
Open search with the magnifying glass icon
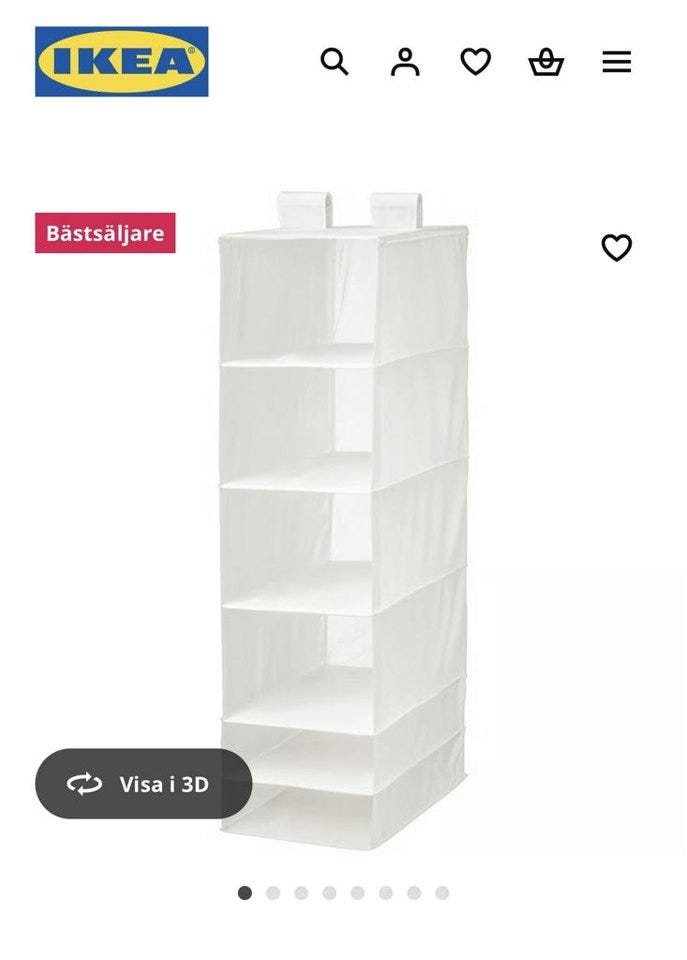[x=334, y=62]
